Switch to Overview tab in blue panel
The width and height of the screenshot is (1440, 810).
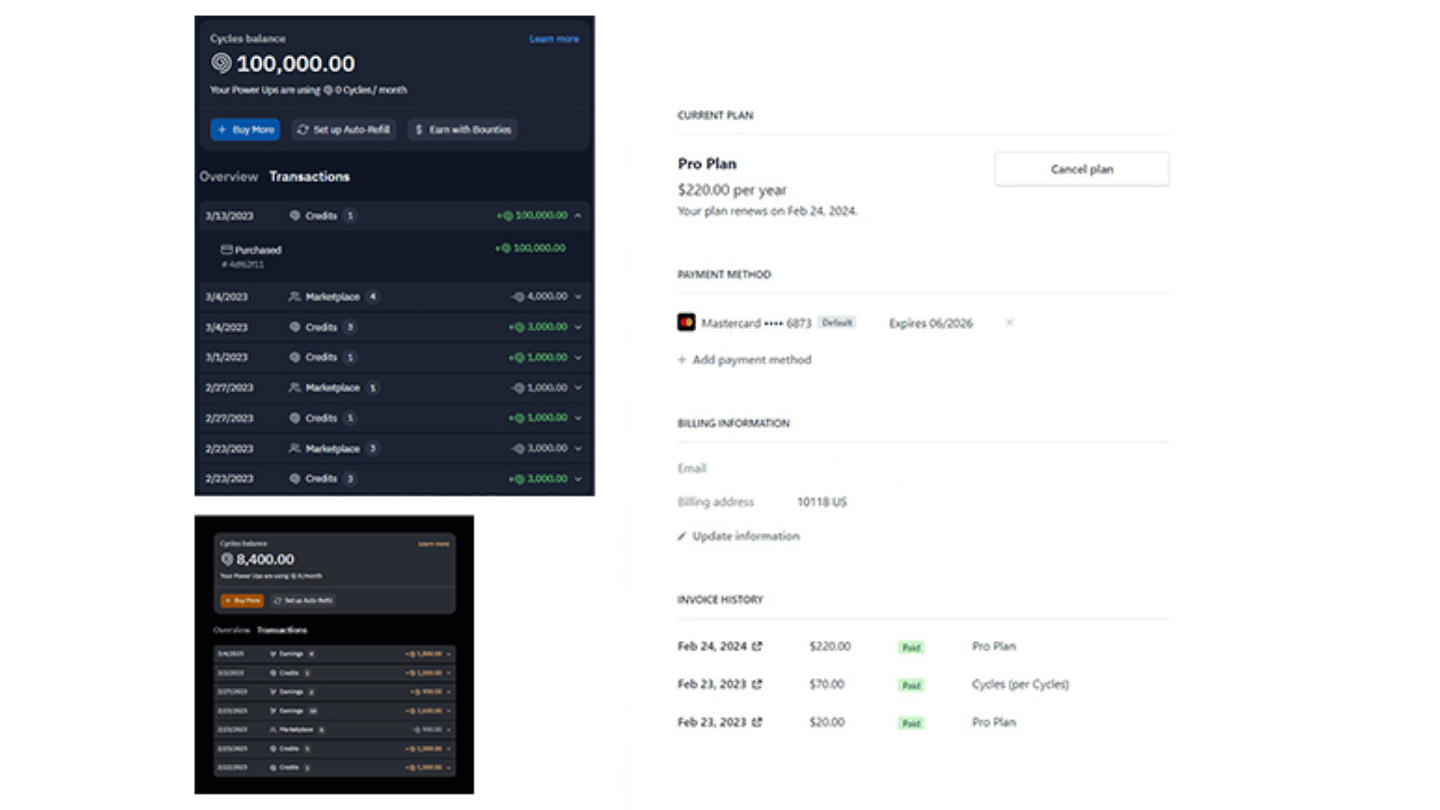(228, 177)
